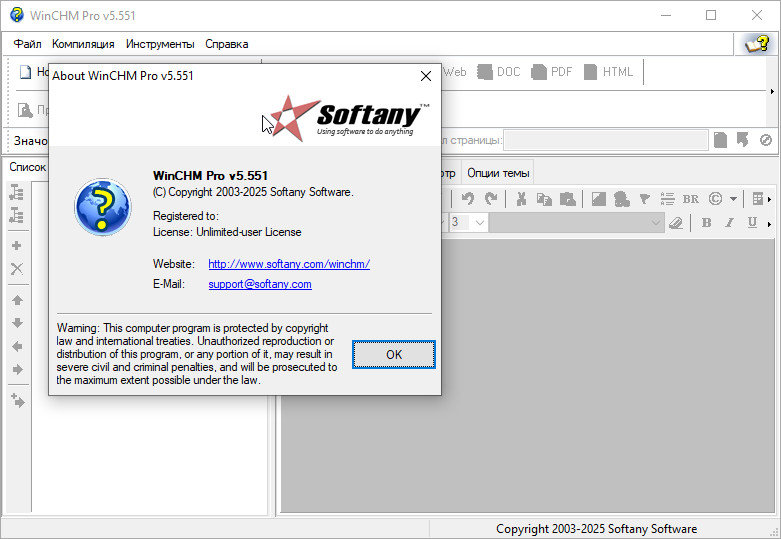Toggle Bold formatting
This screenshot has width=781, height=539.
(706, 222)
